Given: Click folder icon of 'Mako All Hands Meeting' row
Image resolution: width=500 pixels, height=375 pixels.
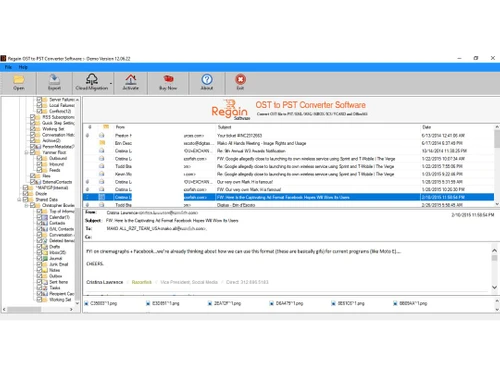Looking at the screenshot, I should tap(102, 143).
